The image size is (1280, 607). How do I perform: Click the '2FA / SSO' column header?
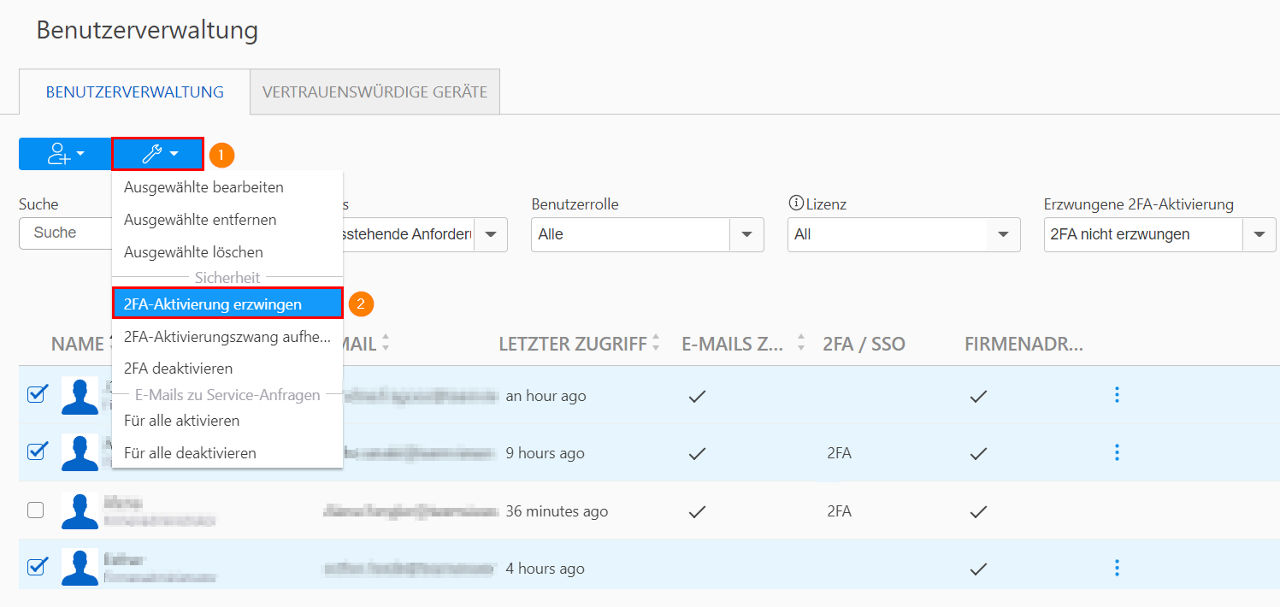pyautogui.click(x=864, y=344)
